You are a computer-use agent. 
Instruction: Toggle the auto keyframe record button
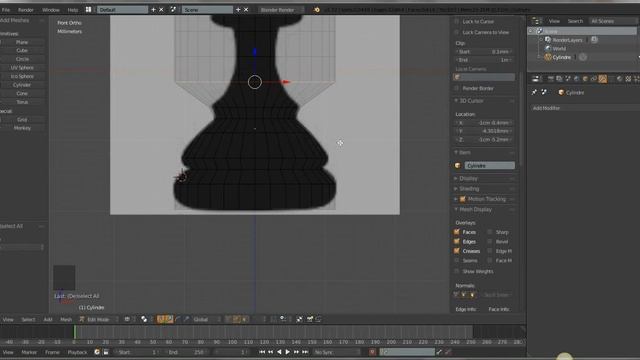(x=372, y=352)
